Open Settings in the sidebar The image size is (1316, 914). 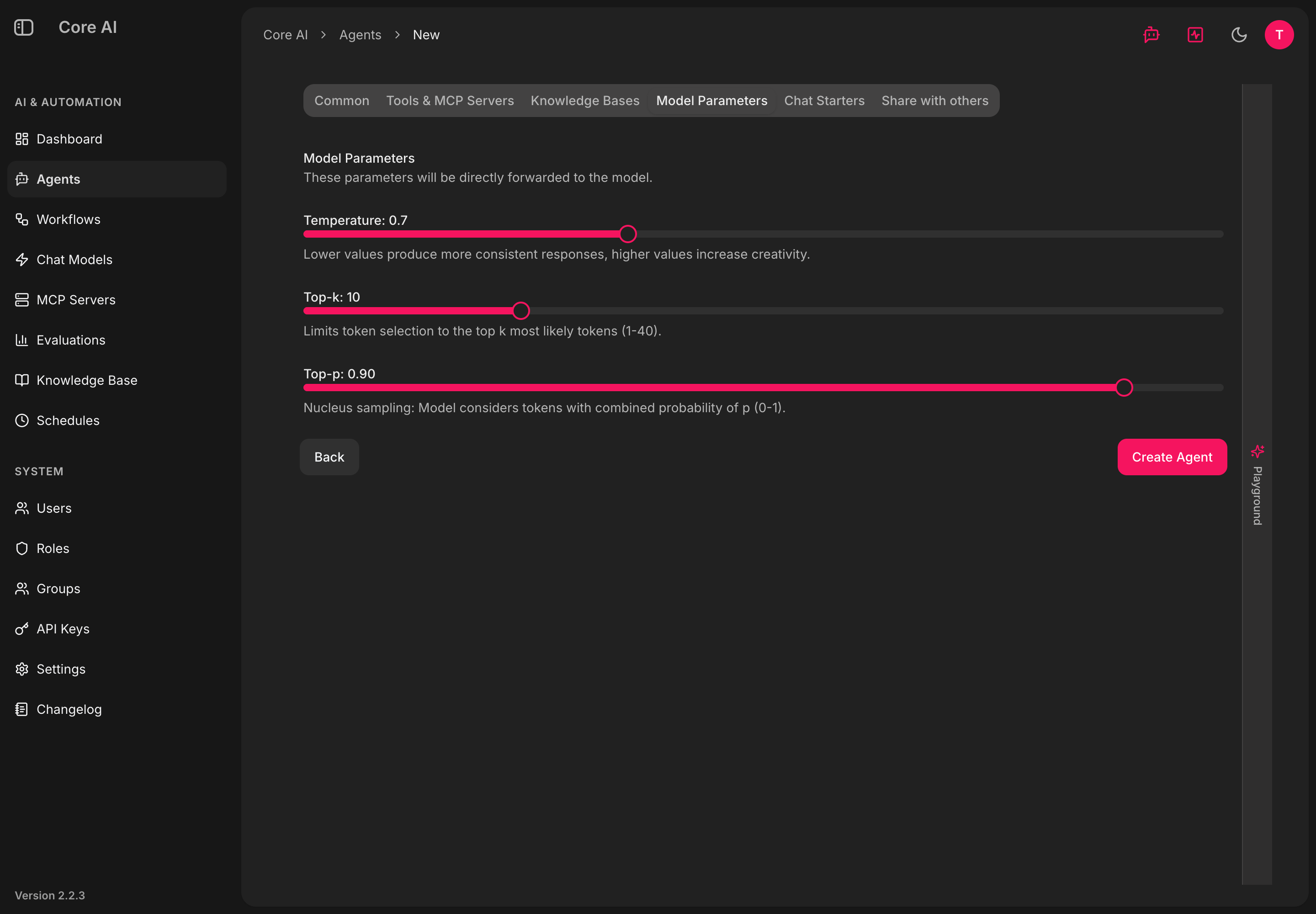(x=117, y=669)
